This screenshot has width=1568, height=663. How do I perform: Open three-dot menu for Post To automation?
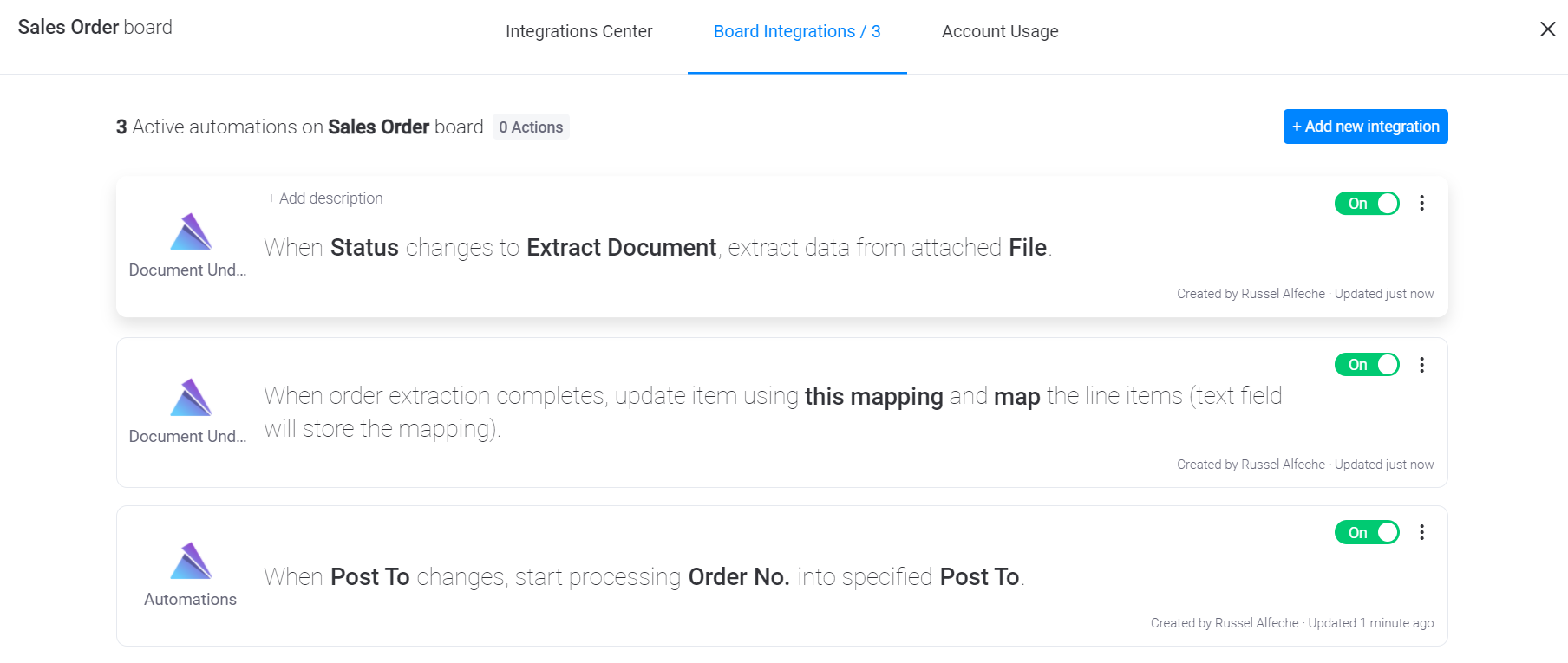coord(1421,532)
